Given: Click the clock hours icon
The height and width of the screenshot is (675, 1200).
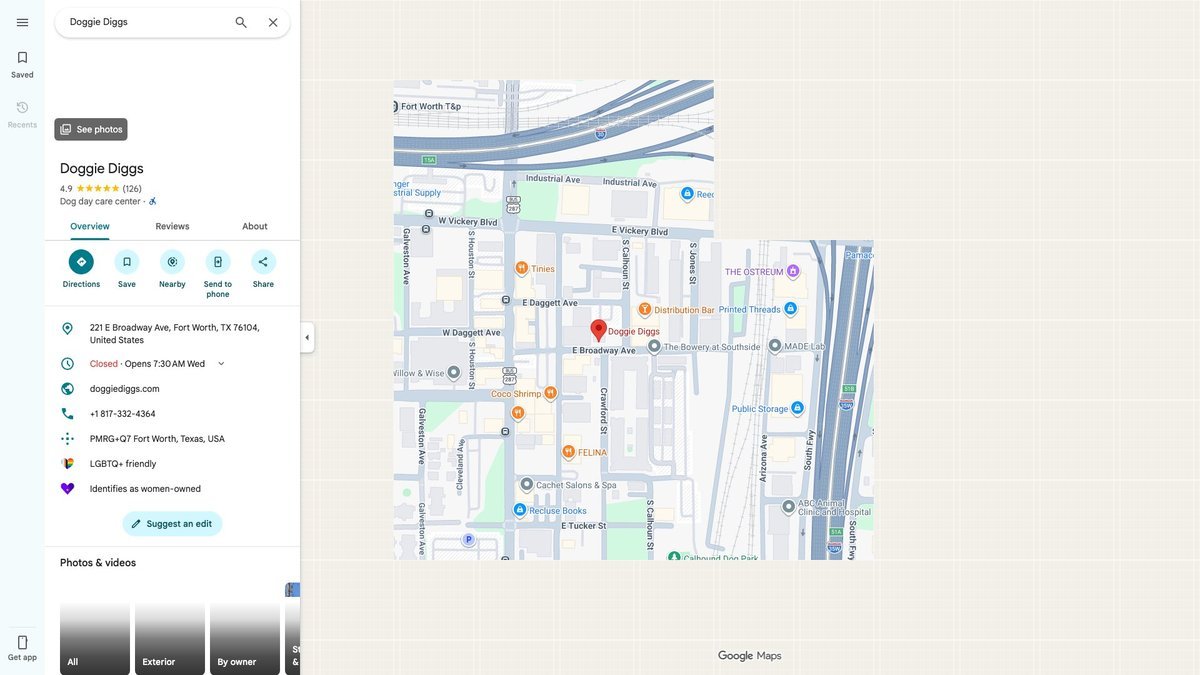Looking at the screenshot, I should (x=67, y=364).
